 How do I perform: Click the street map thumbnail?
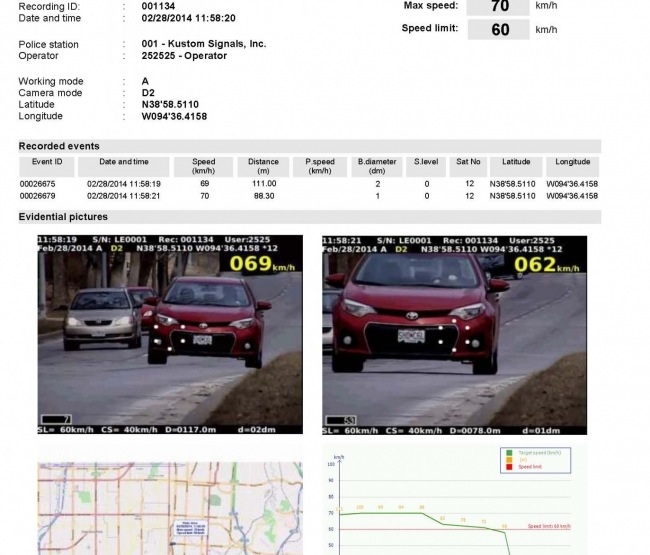[x=170, y=509]
